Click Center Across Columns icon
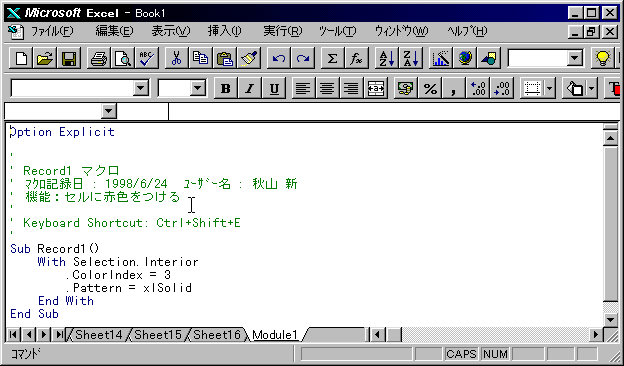The width and height of the screenshot is (624, 366). click(375, 88)
